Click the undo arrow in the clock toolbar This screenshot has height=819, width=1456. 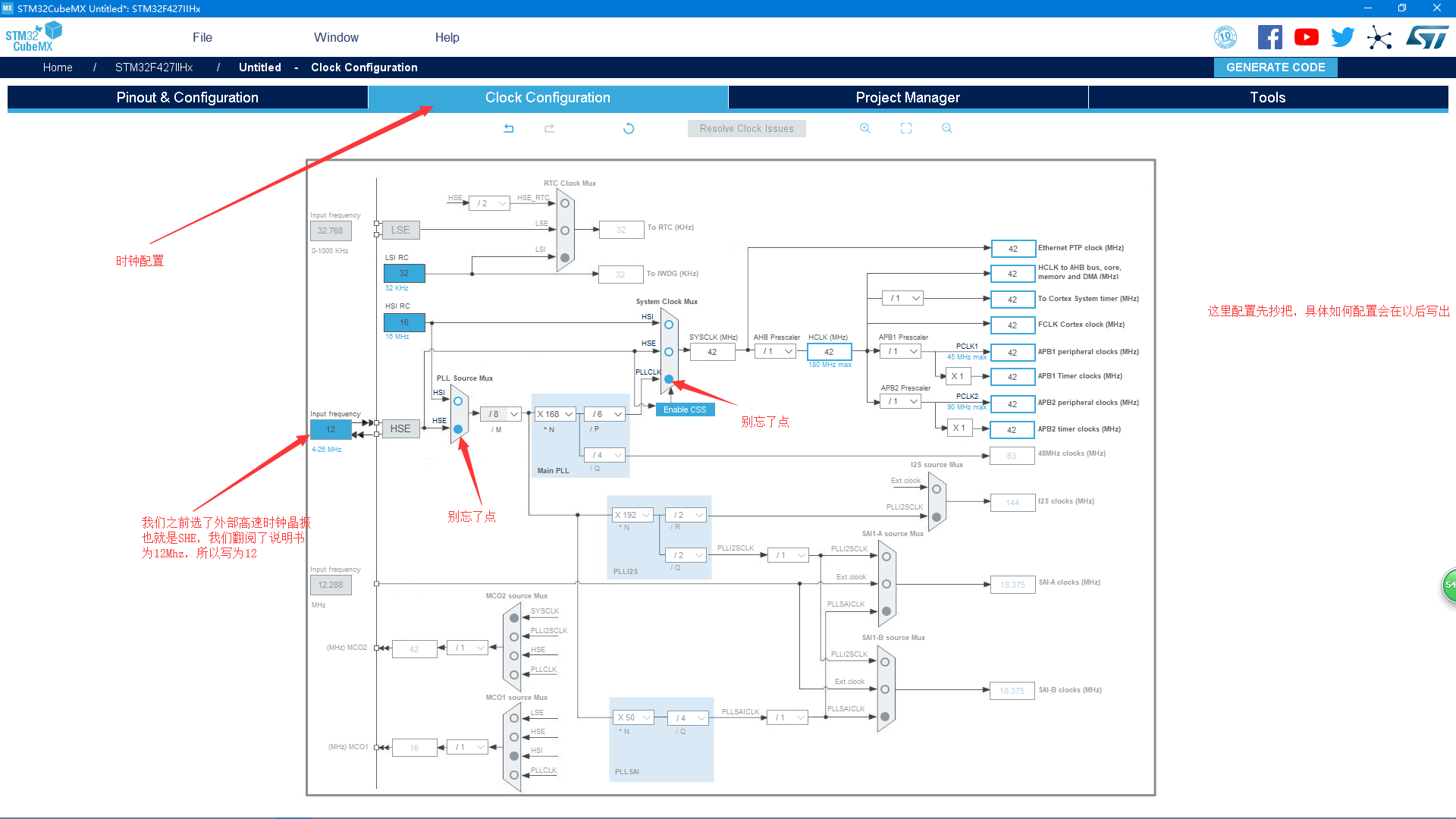click(509, 129)
